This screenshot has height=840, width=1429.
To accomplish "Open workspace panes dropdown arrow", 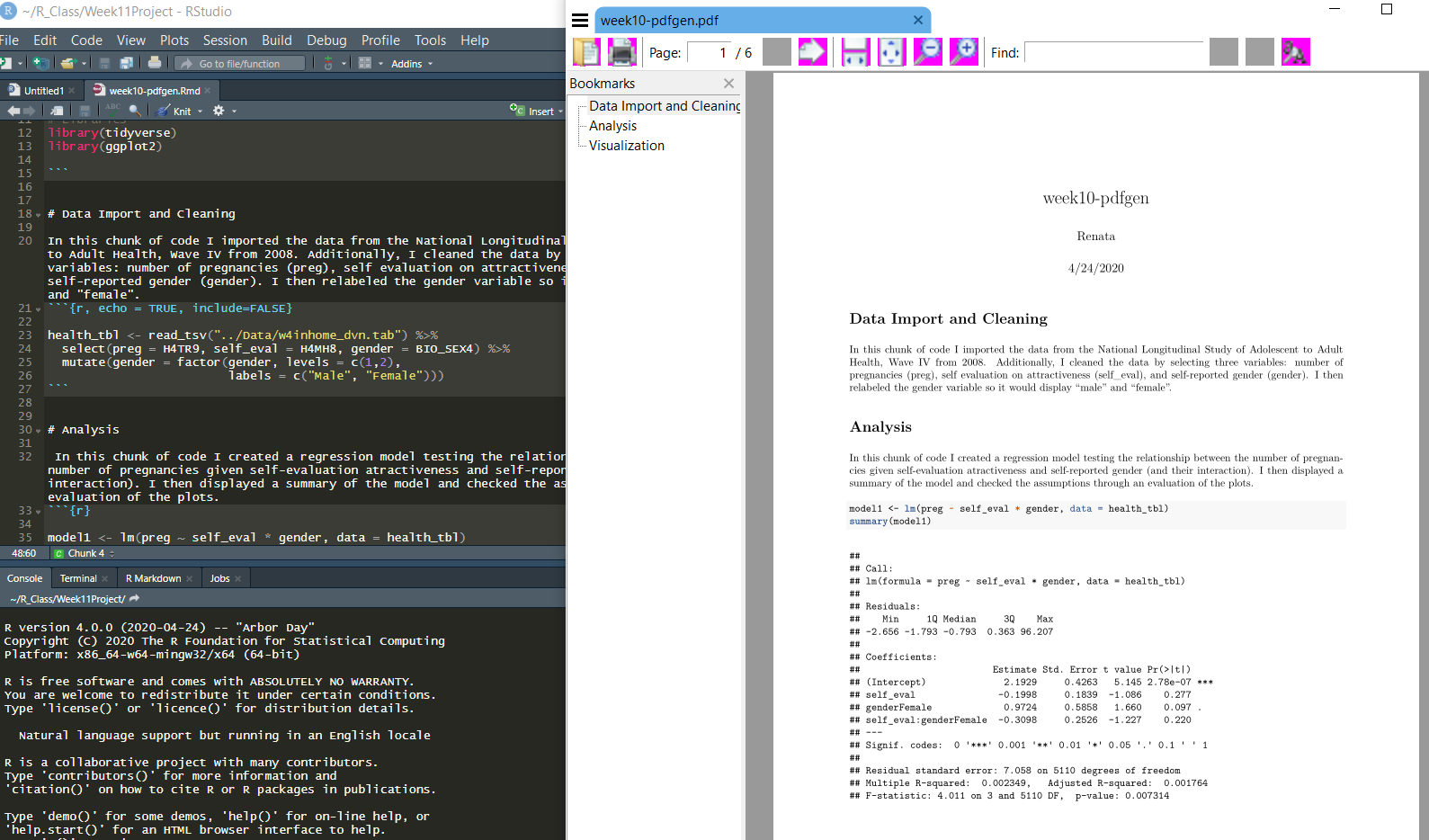I will (380, 64).
